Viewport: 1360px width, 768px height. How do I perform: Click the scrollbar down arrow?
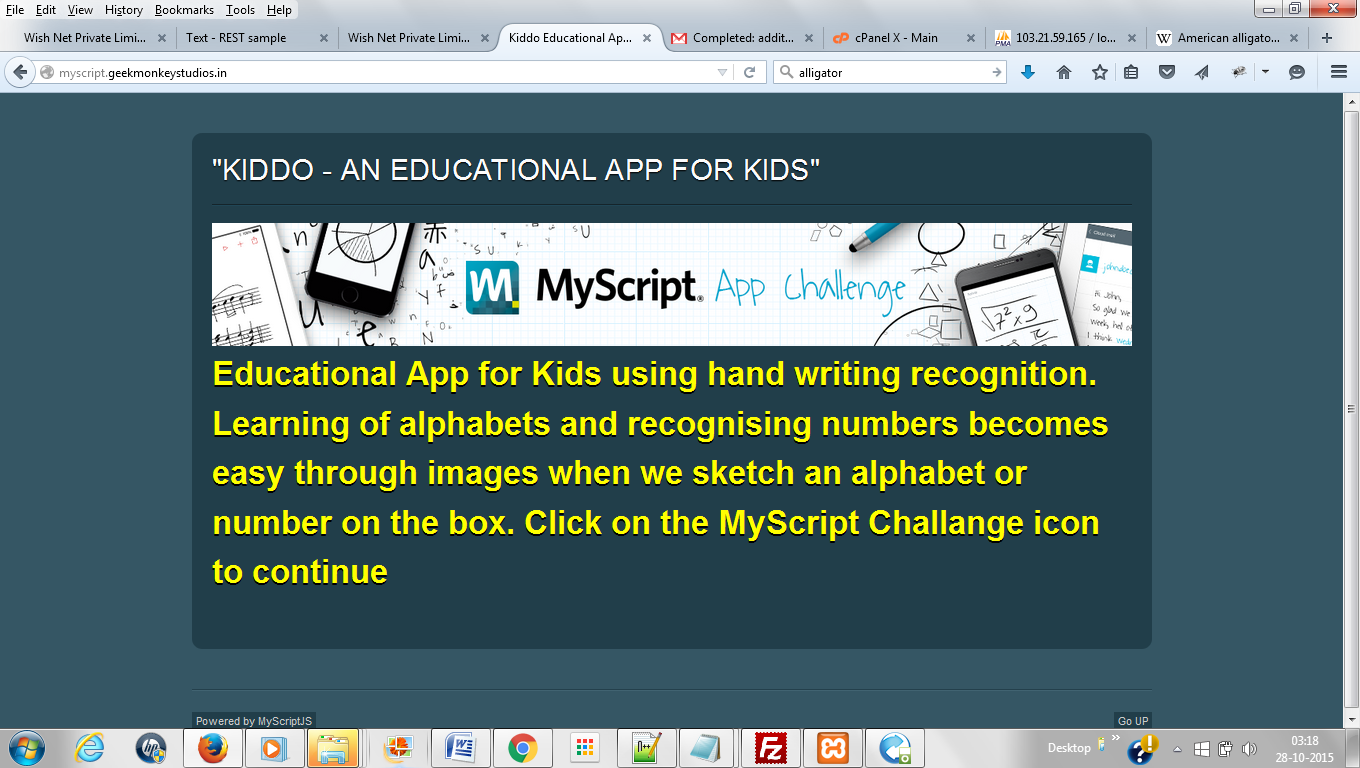coord(1351,720)
